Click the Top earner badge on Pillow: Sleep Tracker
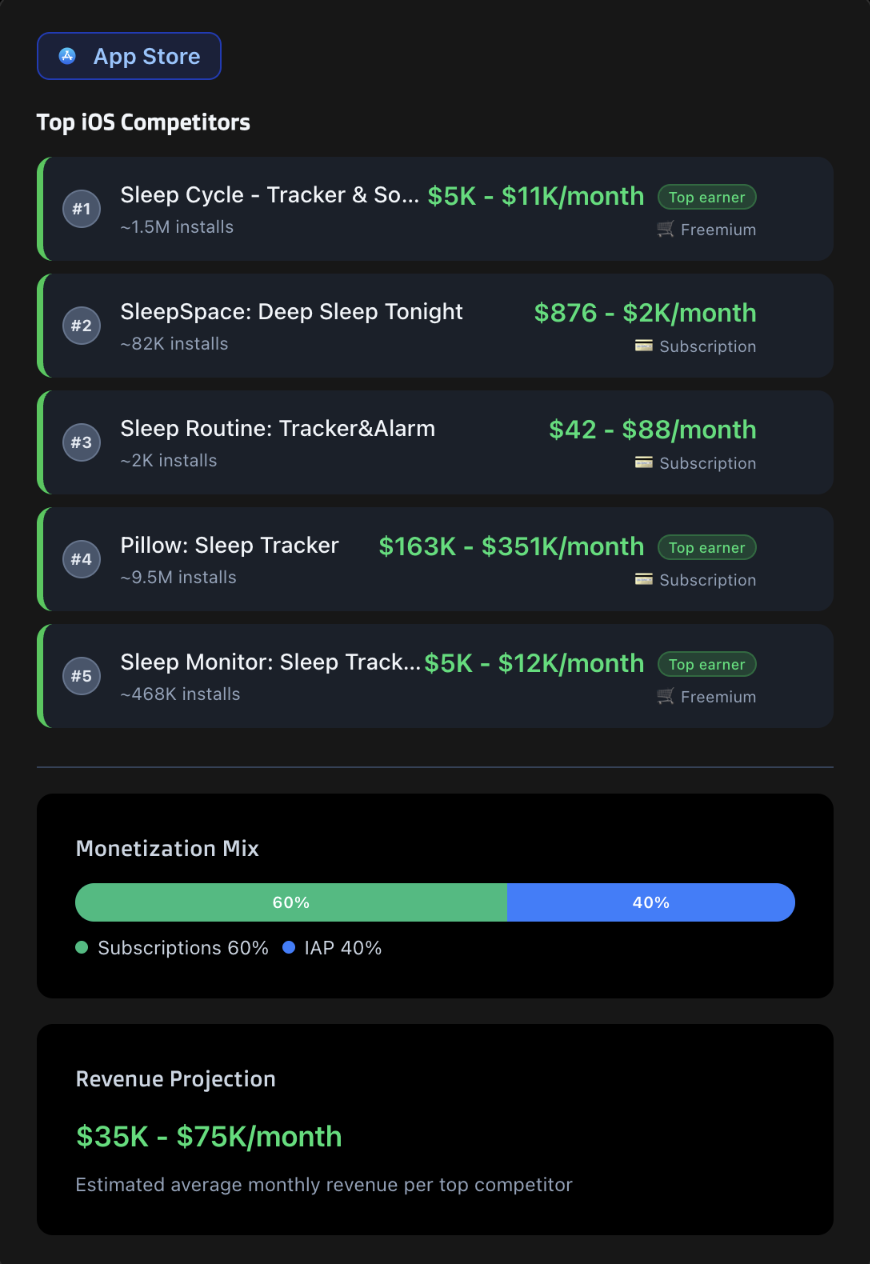Viewport: 870px width, 1264px height. (x=706, y=547)
